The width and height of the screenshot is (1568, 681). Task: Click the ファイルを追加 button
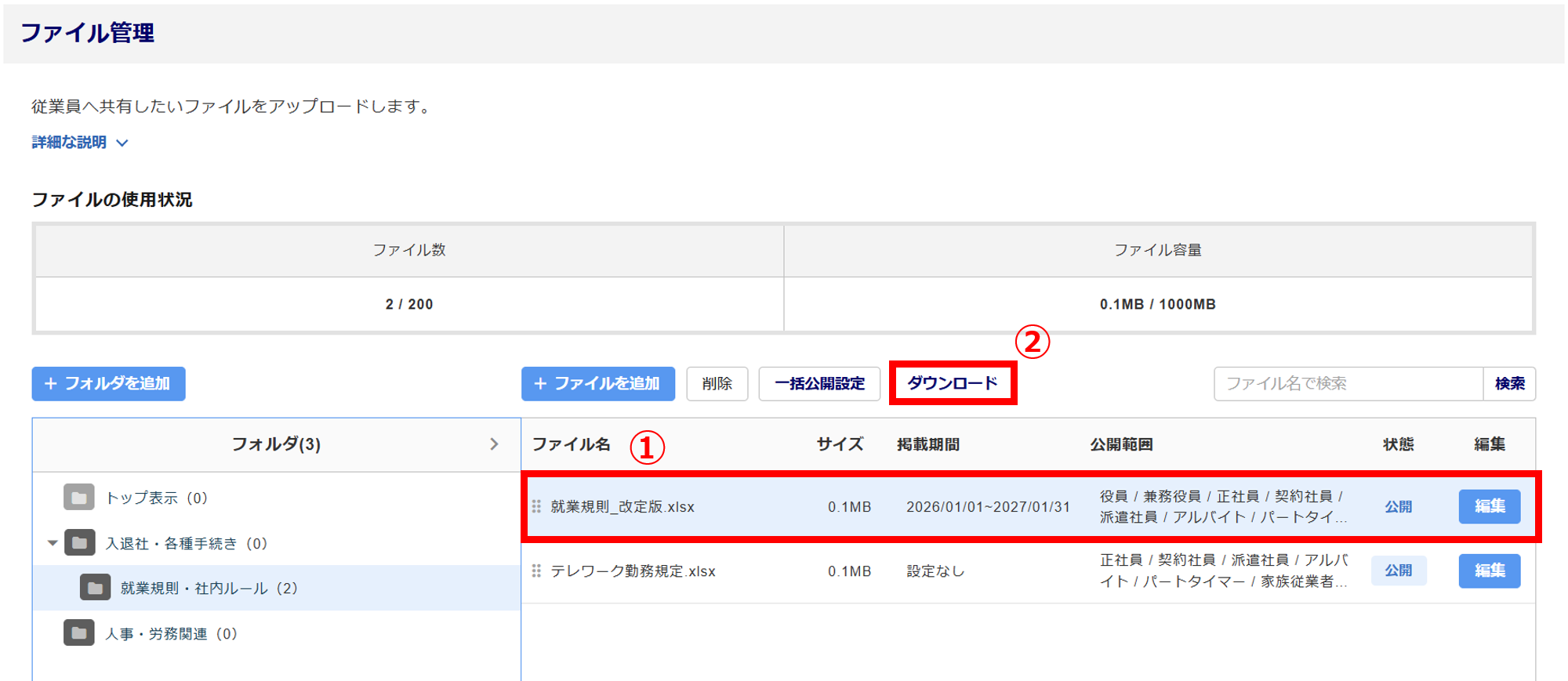[597, 384]
